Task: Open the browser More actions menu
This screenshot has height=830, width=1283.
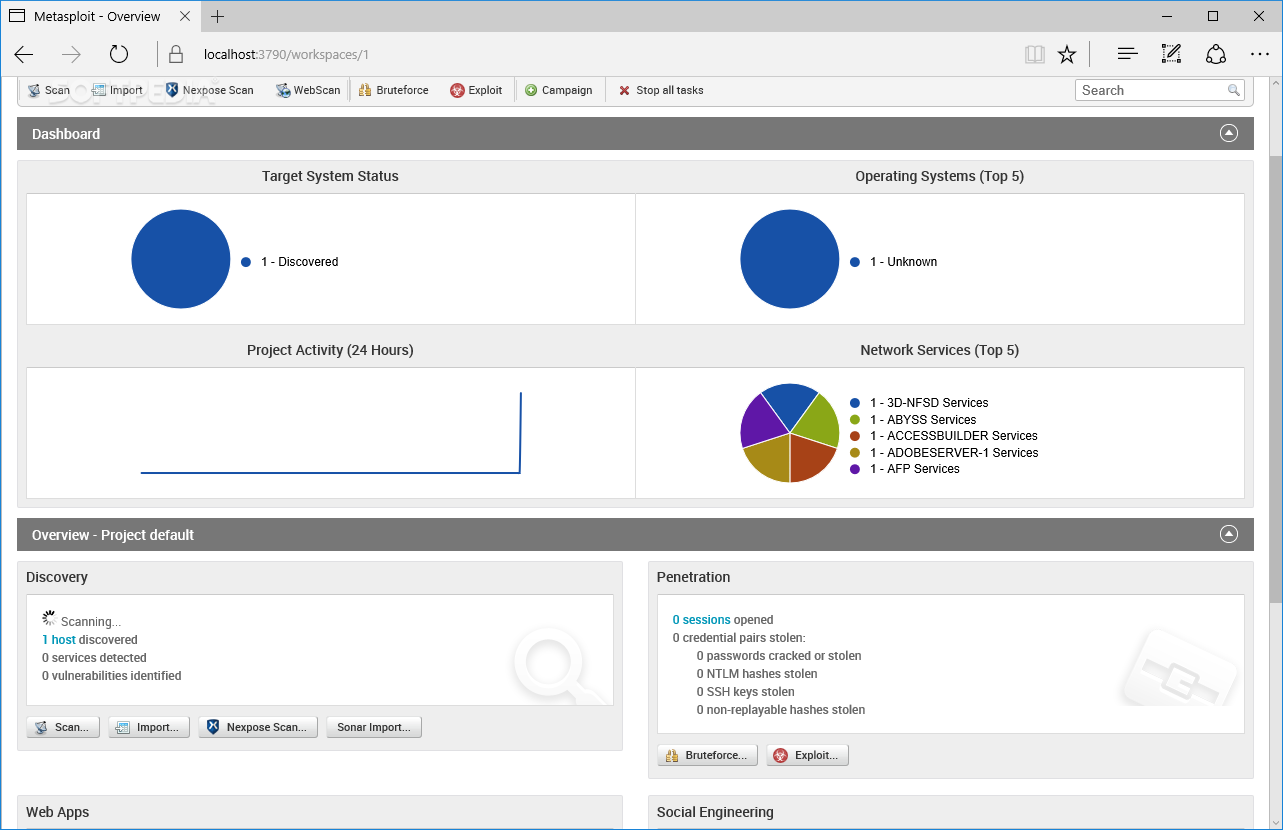Action: click(x=1260, y=55)
